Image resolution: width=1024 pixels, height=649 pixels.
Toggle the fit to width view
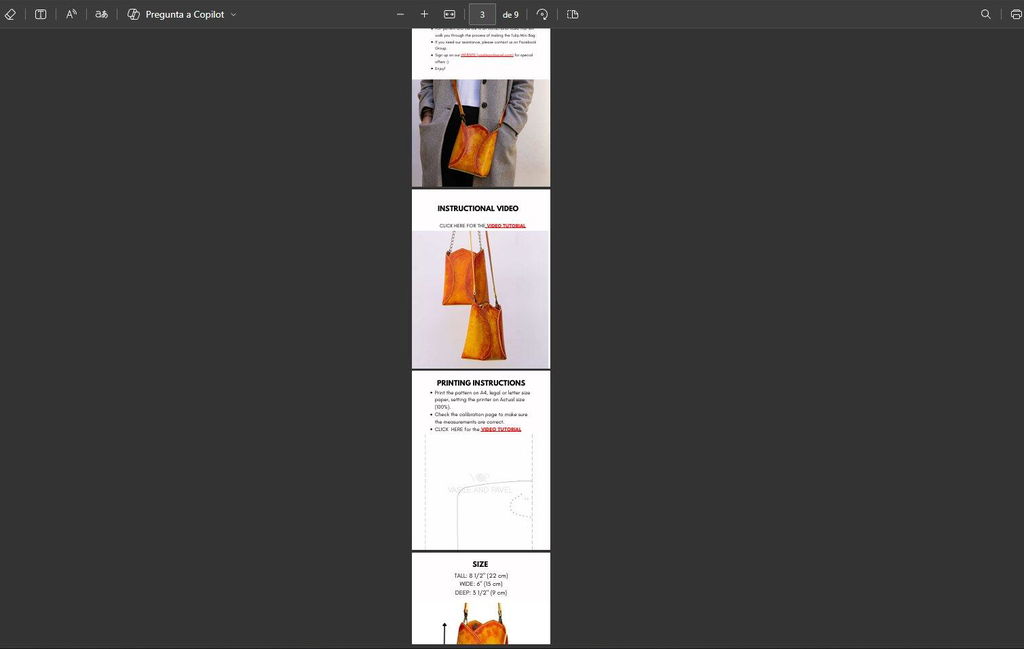pos(449,14)
